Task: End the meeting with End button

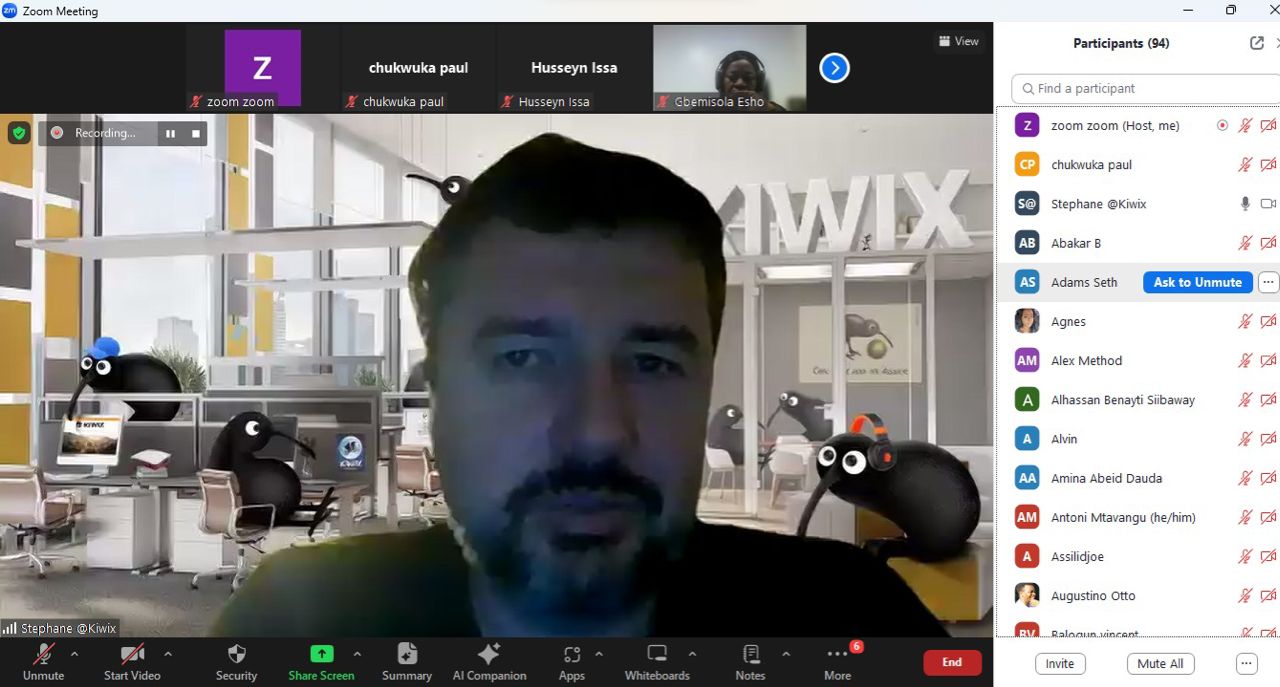Action: tap(952, 662)
